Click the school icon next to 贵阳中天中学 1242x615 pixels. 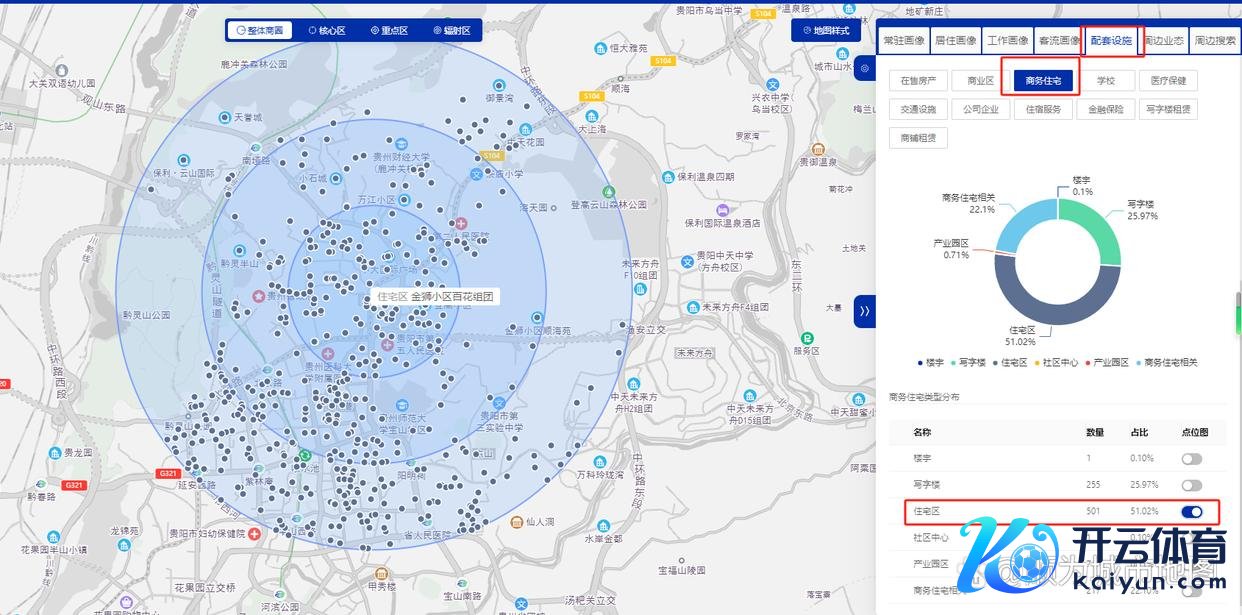click(x=687, y=262)
